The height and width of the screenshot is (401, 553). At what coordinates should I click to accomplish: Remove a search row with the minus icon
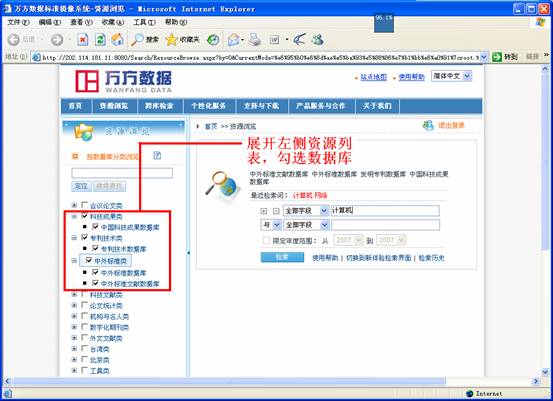276,211
